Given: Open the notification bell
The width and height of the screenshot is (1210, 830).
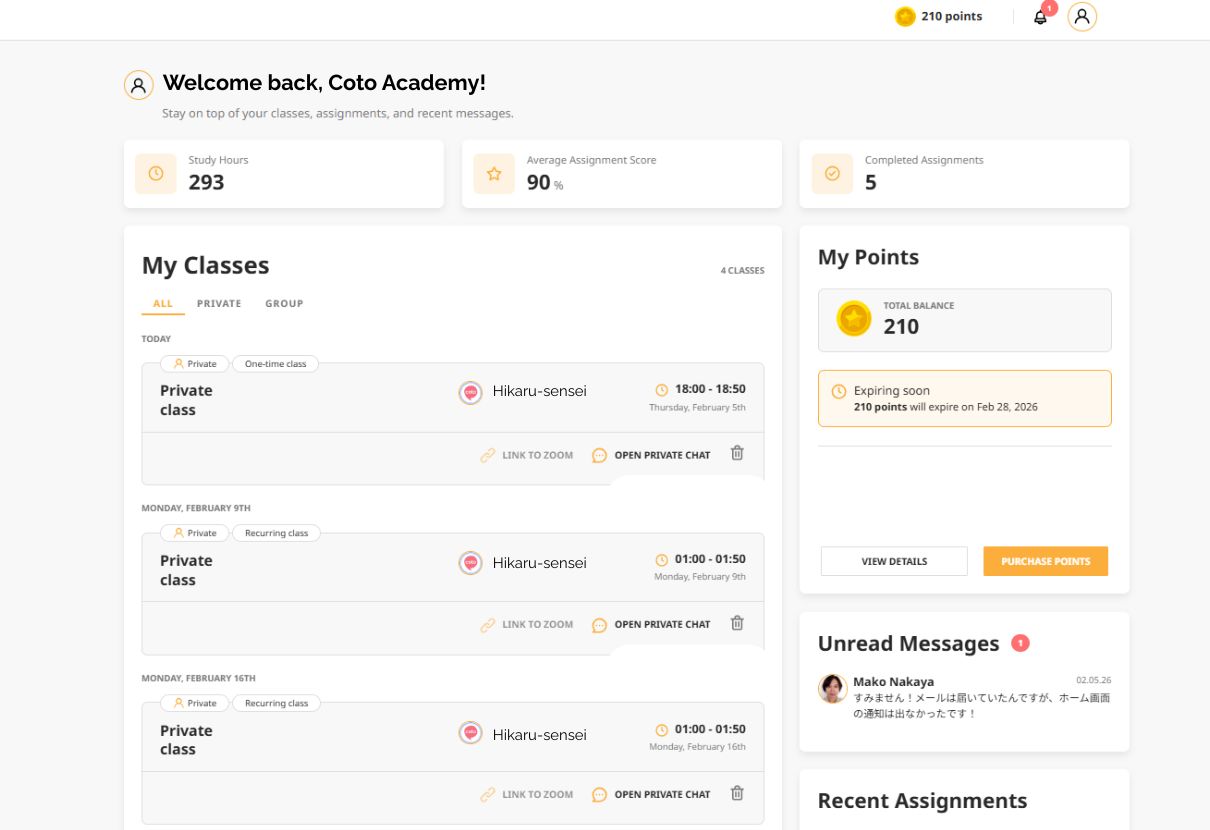Looking at the screenshot, I should click(x=1040, y=17).
